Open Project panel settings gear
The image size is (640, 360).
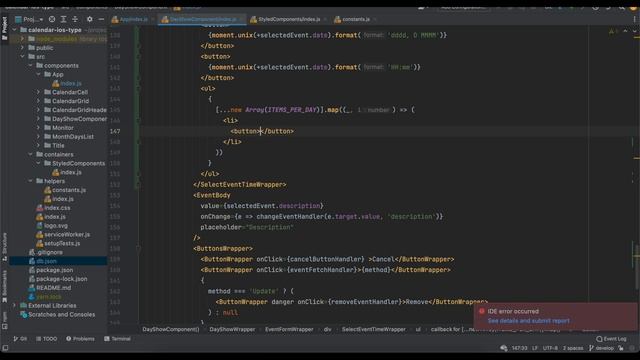click(89, 19)
